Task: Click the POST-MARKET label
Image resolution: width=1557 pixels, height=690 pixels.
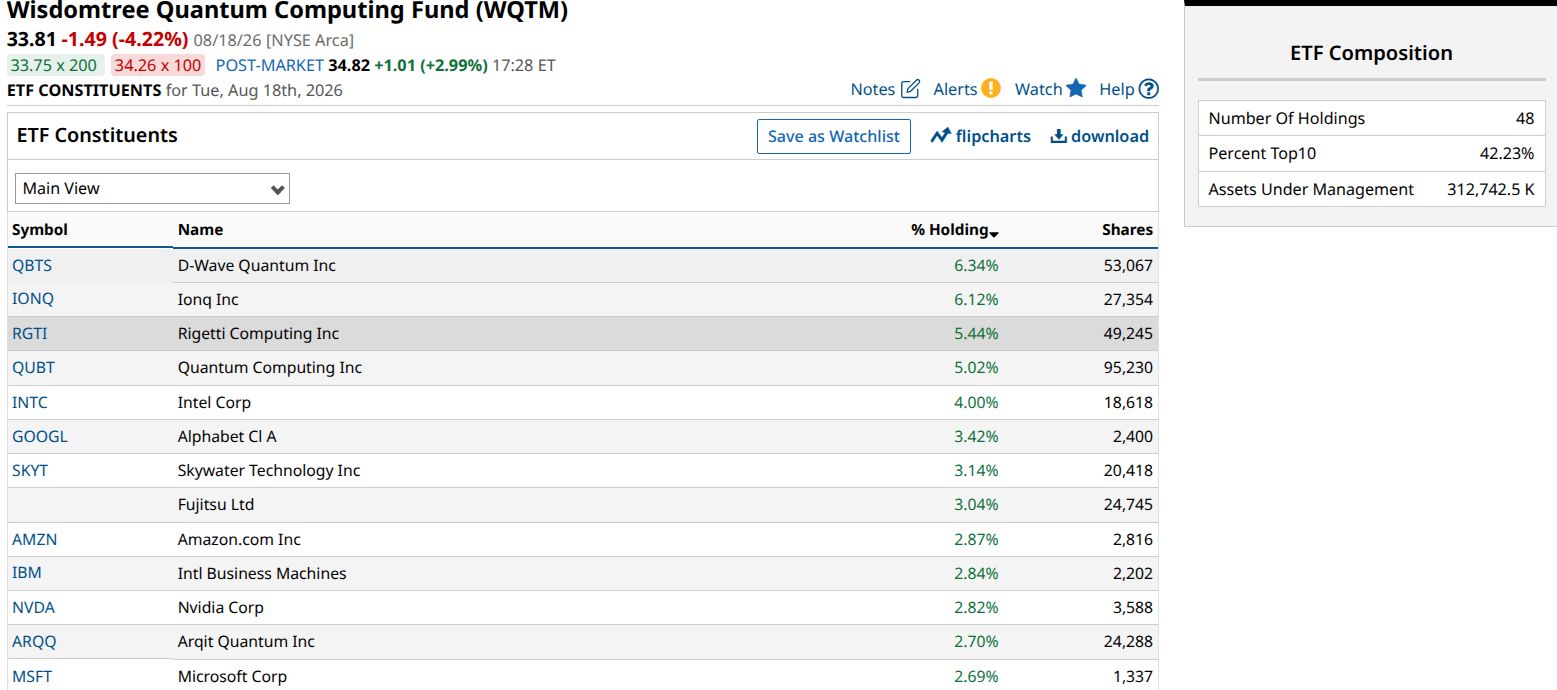Action: (270, 65)
